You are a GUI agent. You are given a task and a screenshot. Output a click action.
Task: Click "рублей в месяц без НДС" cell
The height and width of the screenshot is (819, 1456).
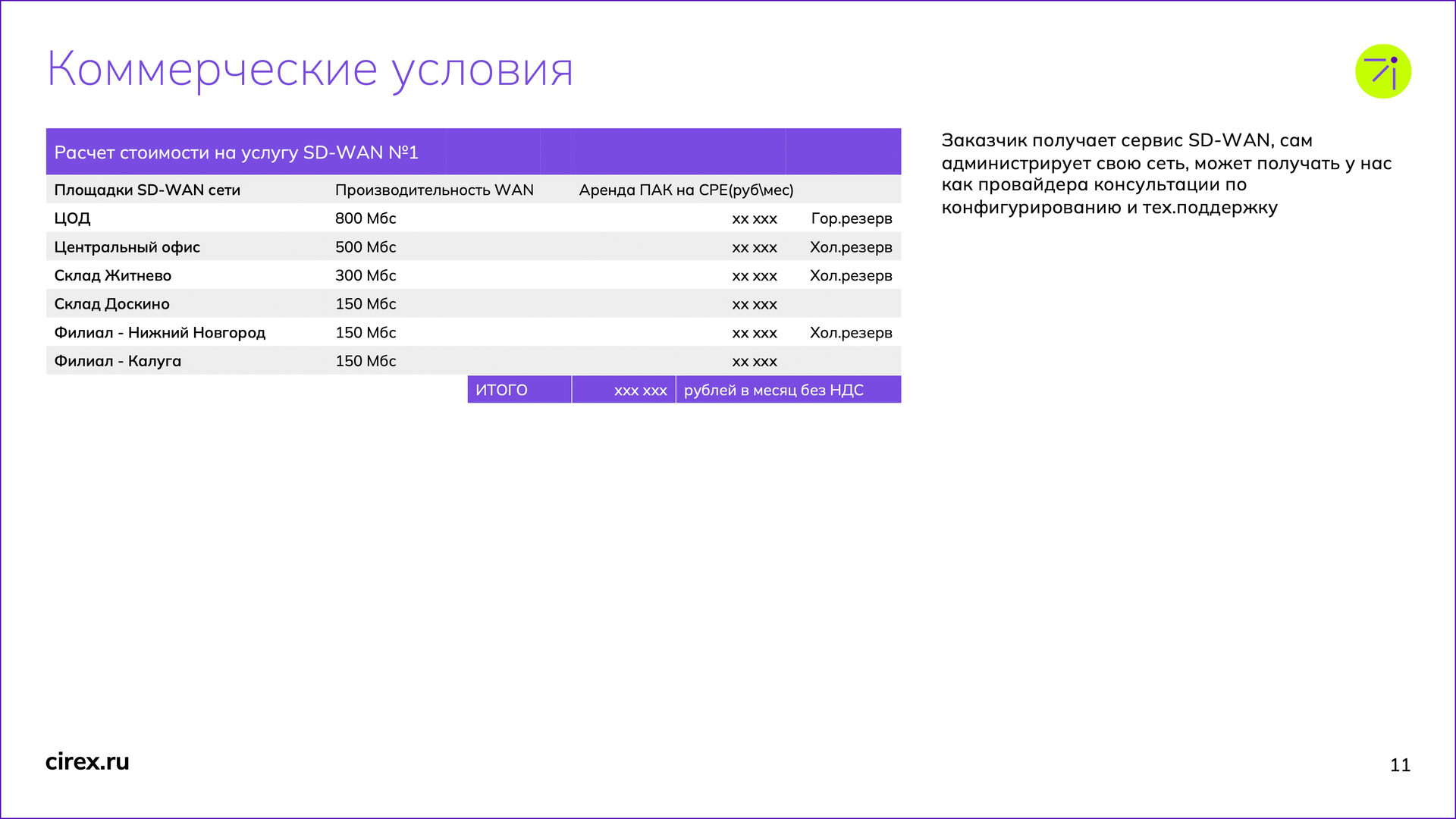pyautogui.click(x=789, y=390)
